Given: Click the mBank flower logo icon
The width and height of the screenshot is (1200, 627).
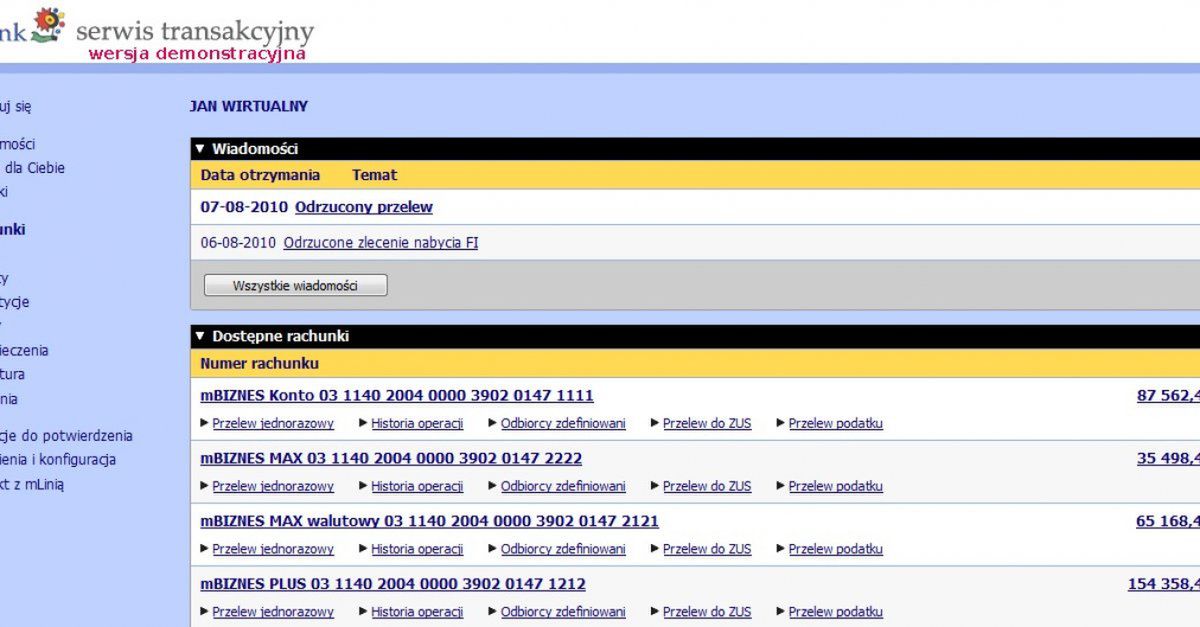Looking at the screenshot, I should 47,24.
